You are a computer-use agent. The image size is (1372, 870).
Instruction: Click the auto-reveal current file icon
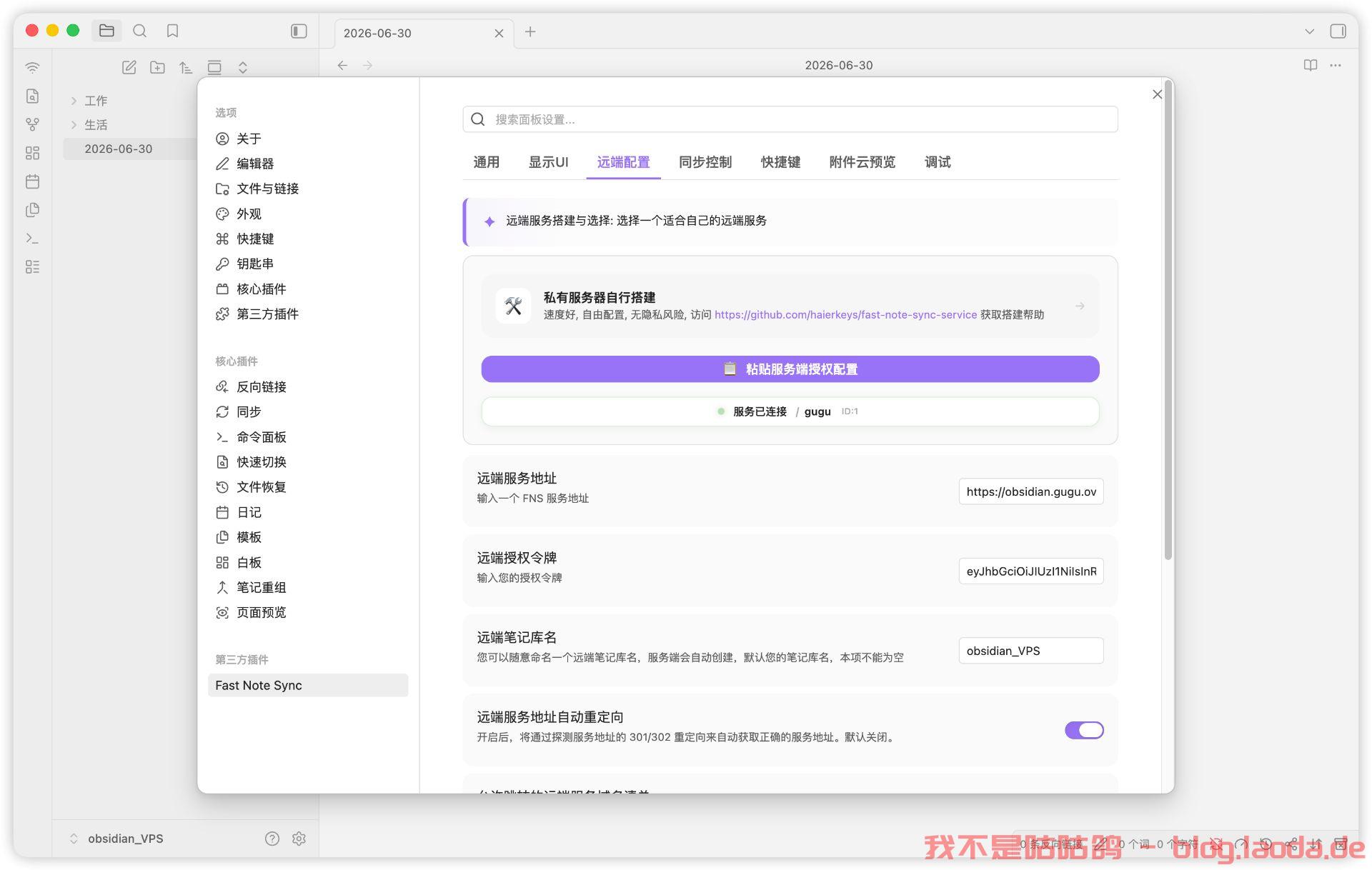click(x=214, y=67)
